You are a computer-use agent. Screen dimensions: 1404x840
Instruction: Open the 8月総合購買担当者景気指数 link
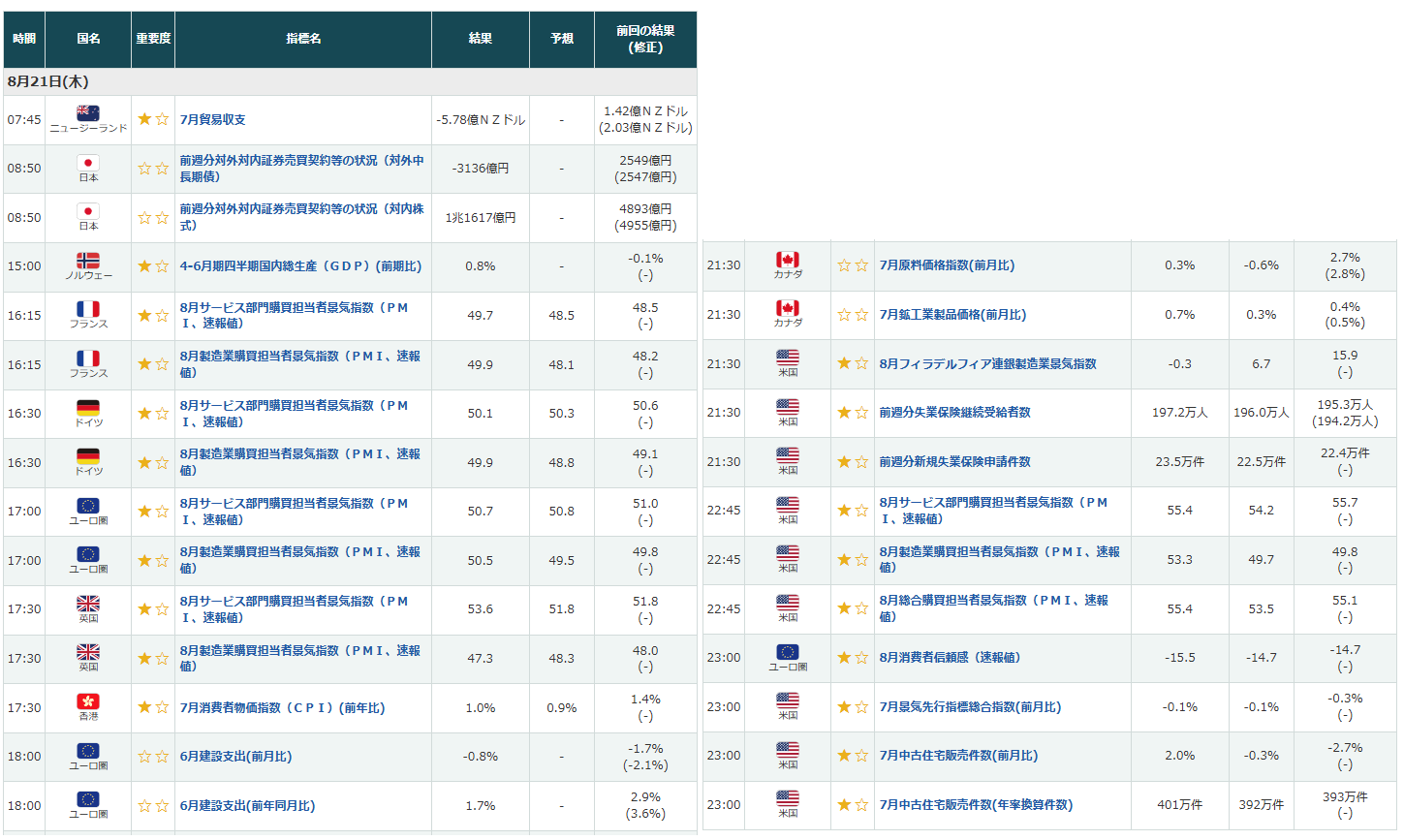pos(993,608)
